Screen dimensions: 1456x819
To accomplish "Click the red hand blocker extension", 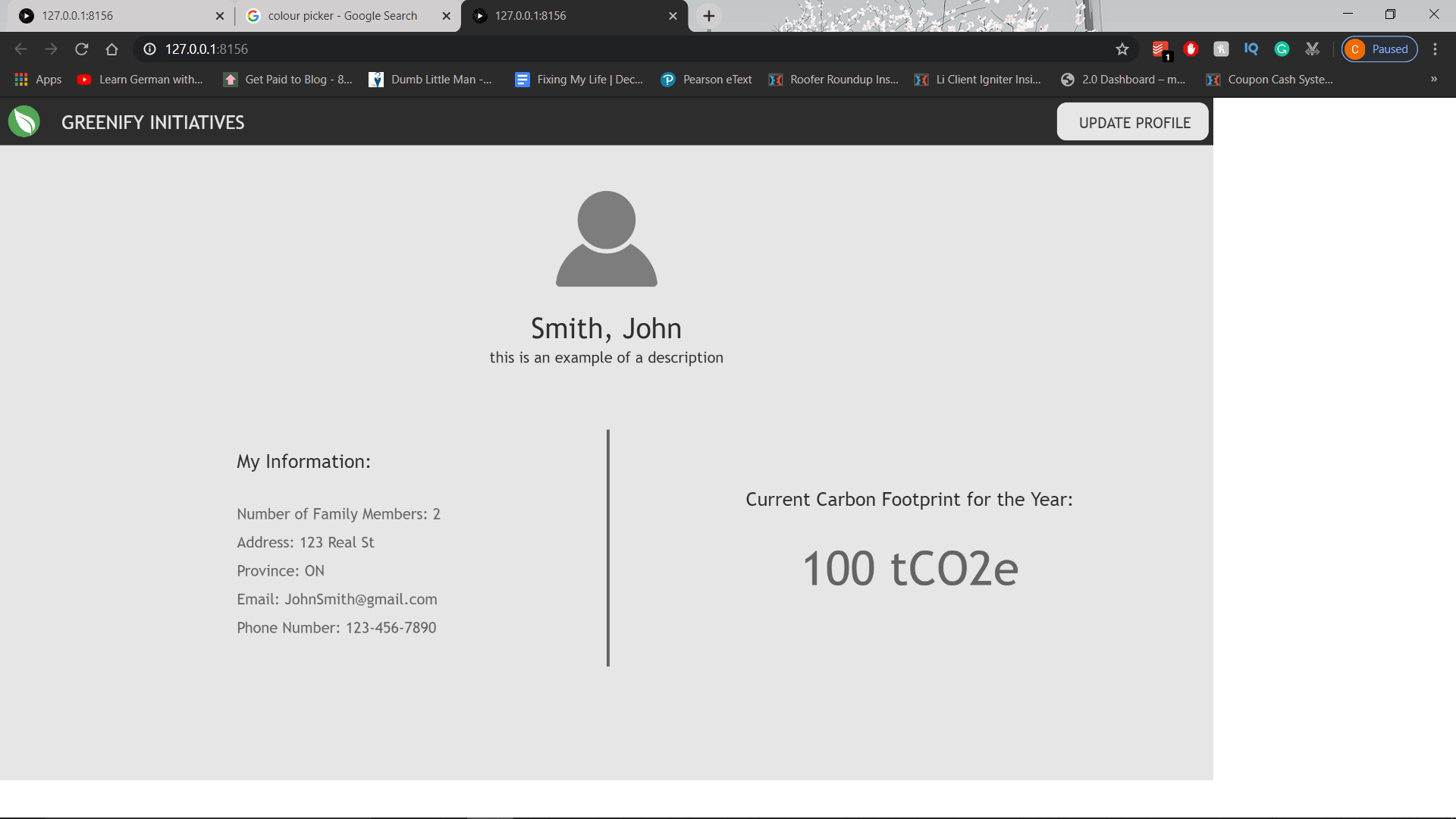I will click(x=1191, y=49).
